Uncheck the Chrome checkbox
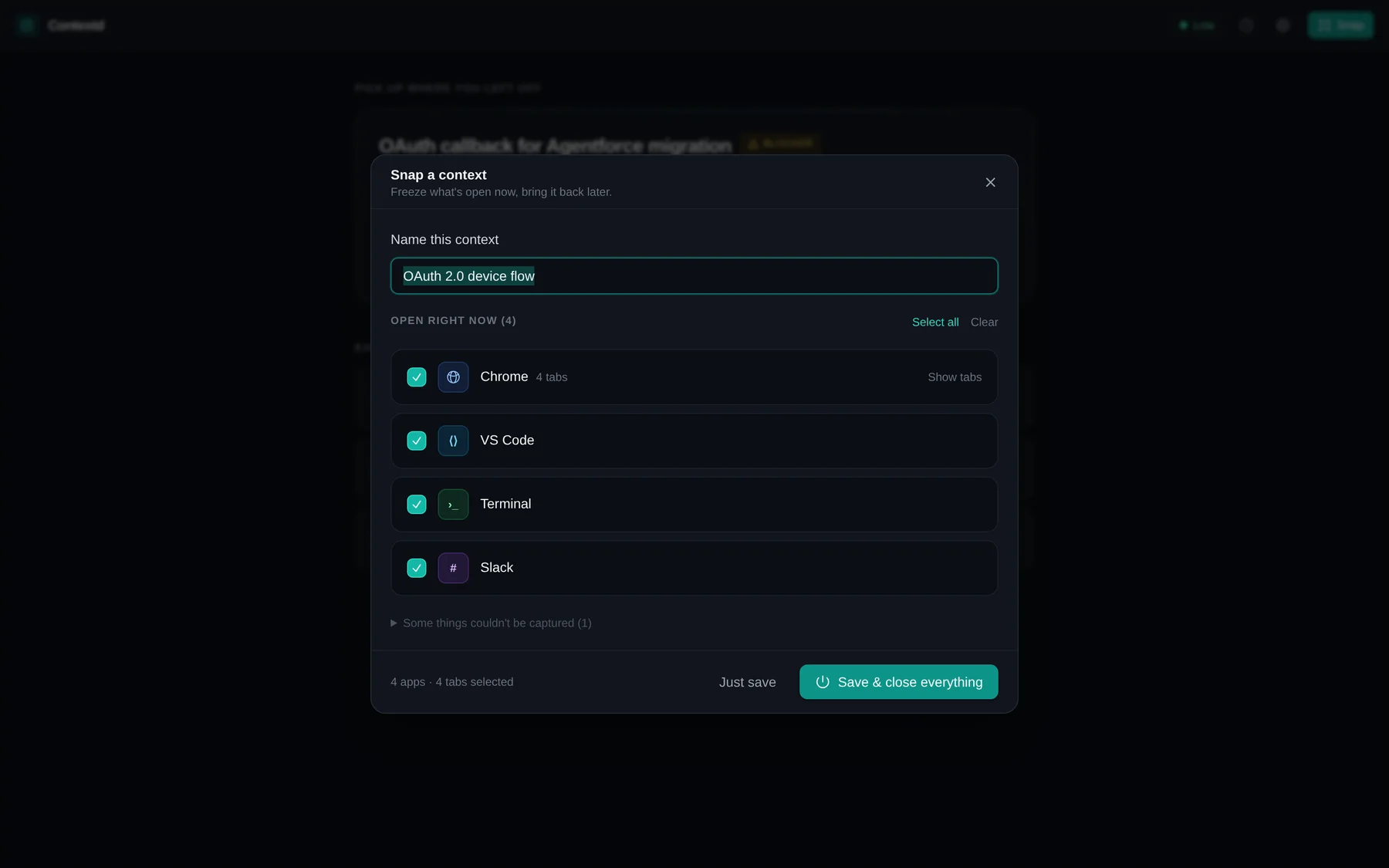This screenshot has width=1389, height=868. point(417,377)
